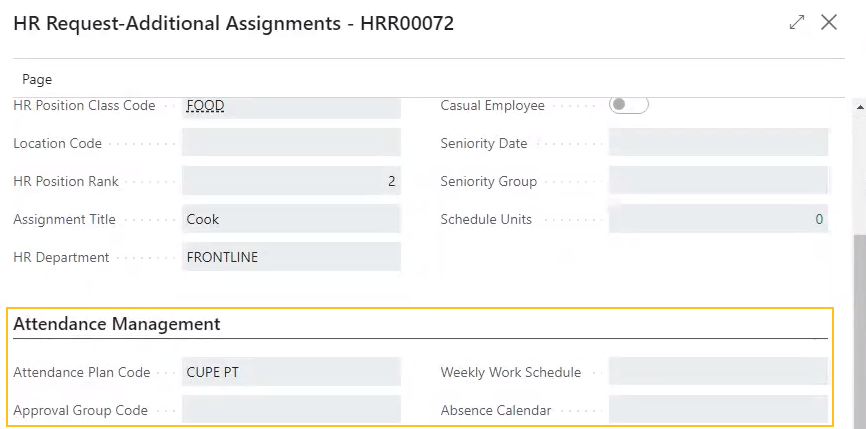The width and height of the screenshot is (866, 429).
Task: Select the Location Code field
Action: [291, 143]
